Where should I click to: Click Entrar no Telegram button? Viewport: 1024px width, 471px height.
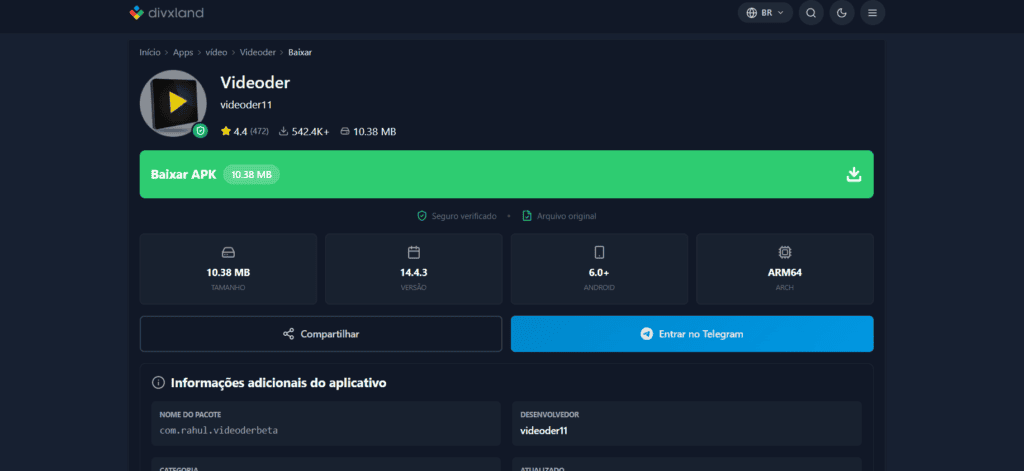pyautogui.click(x=692, y=334)
